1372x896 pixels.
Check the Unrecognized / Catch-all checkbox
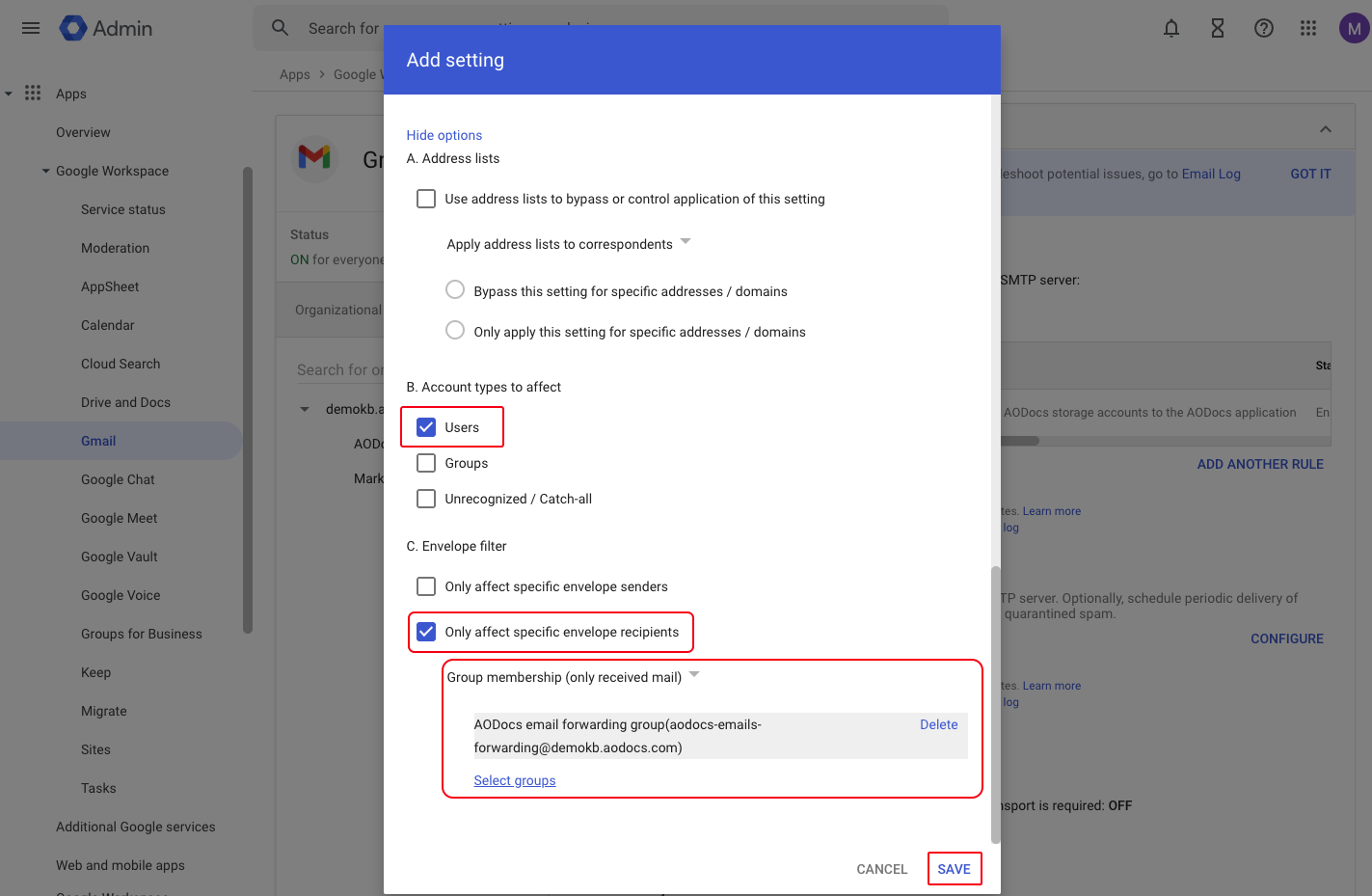426,499
